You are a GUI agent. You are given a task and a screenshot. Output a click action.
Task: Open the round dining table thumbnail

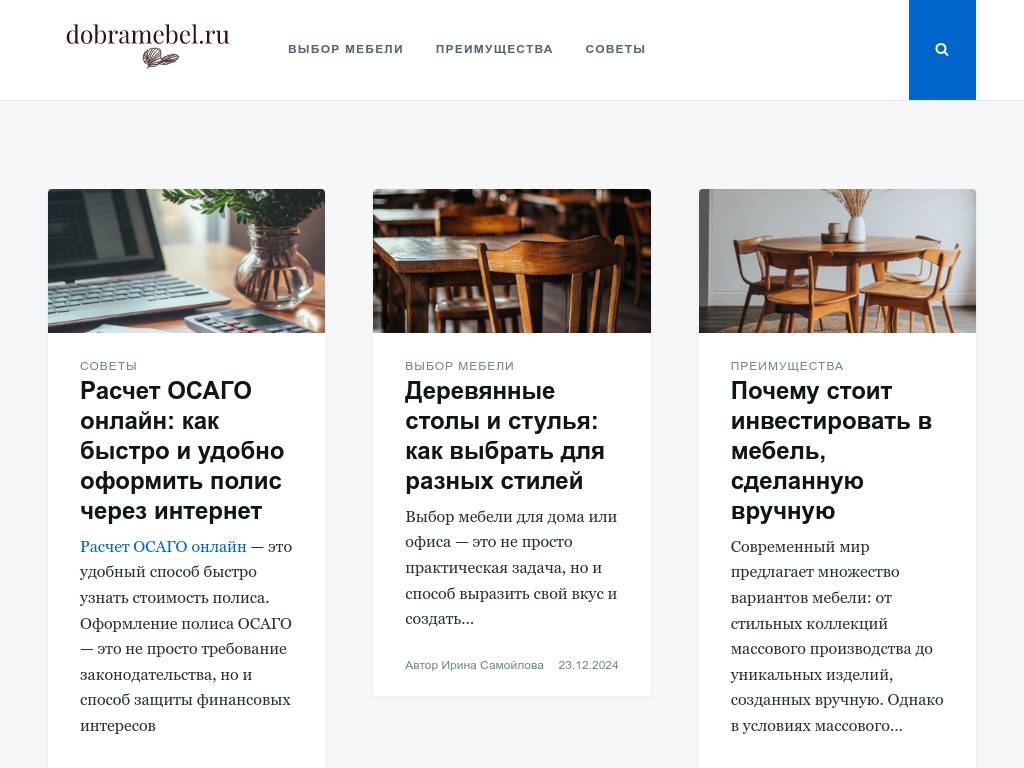tap(837, 261)
